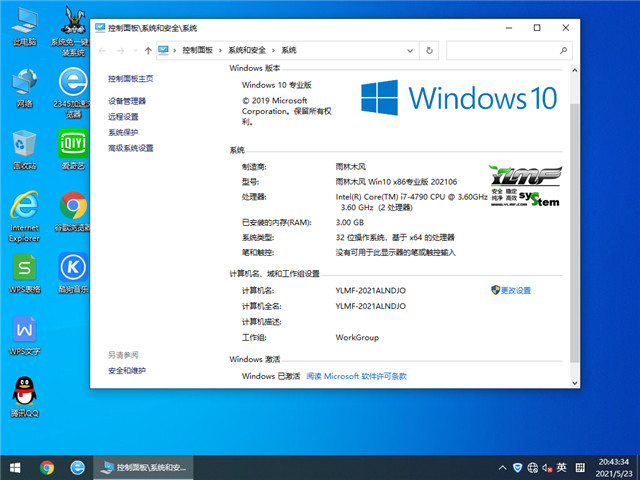Launch the 2345加速浏览器 desktop icon
The image size is (640, 480).
pos(73,93)
